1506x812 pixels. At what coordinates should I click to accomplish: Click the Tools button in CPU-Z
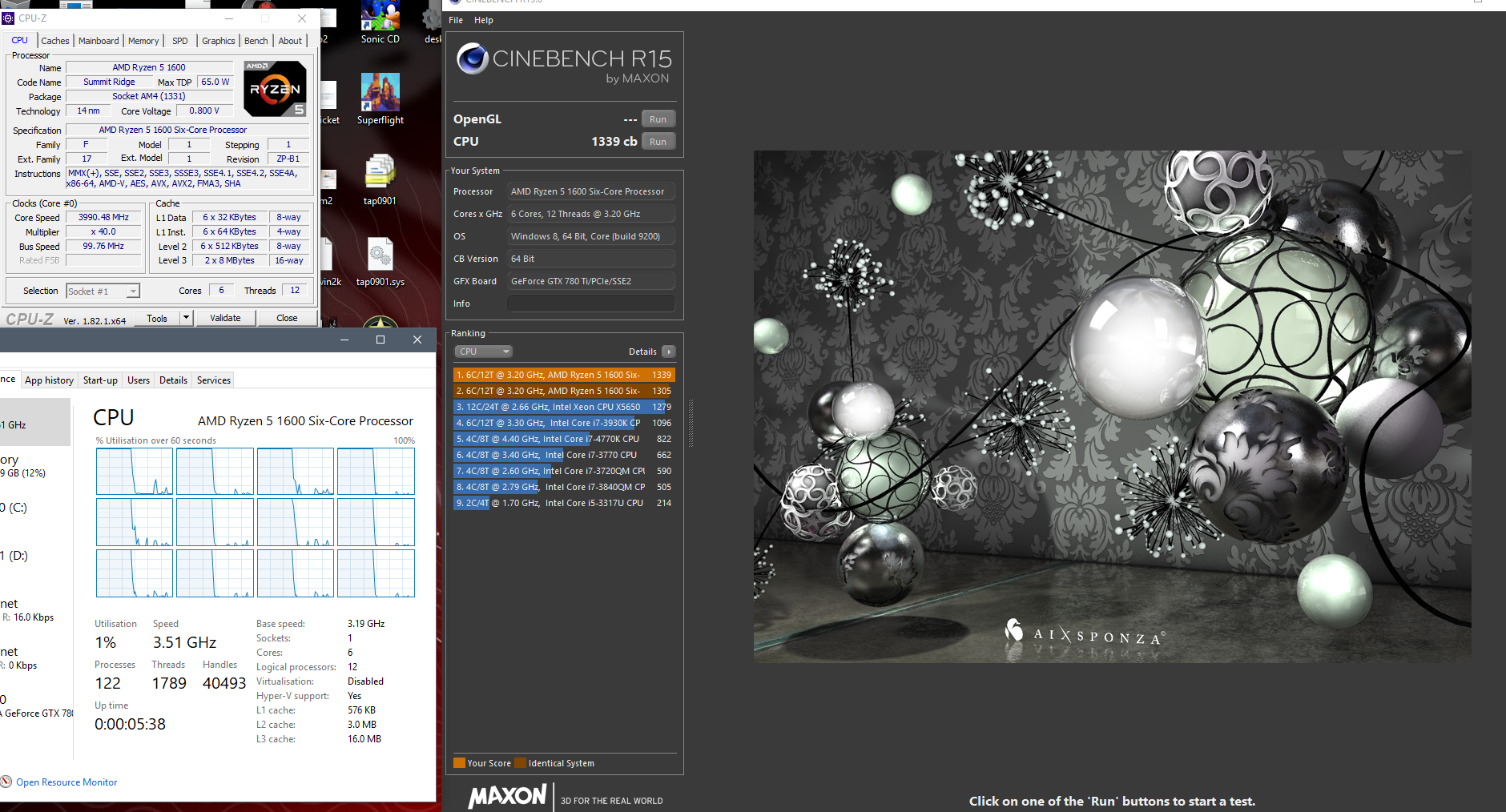point(157,318)
